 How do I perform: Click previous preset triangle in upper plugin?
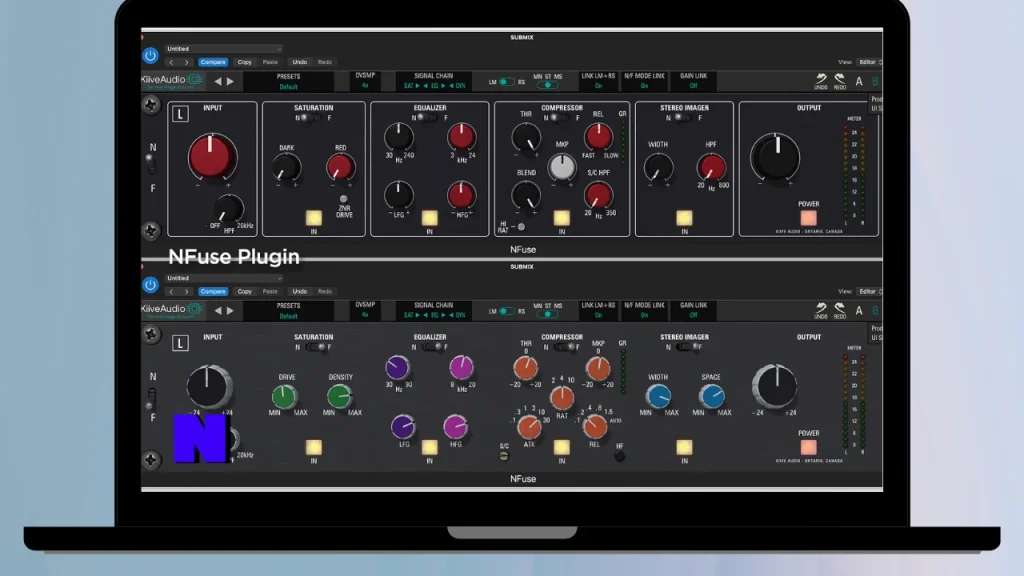pos(218,82)
